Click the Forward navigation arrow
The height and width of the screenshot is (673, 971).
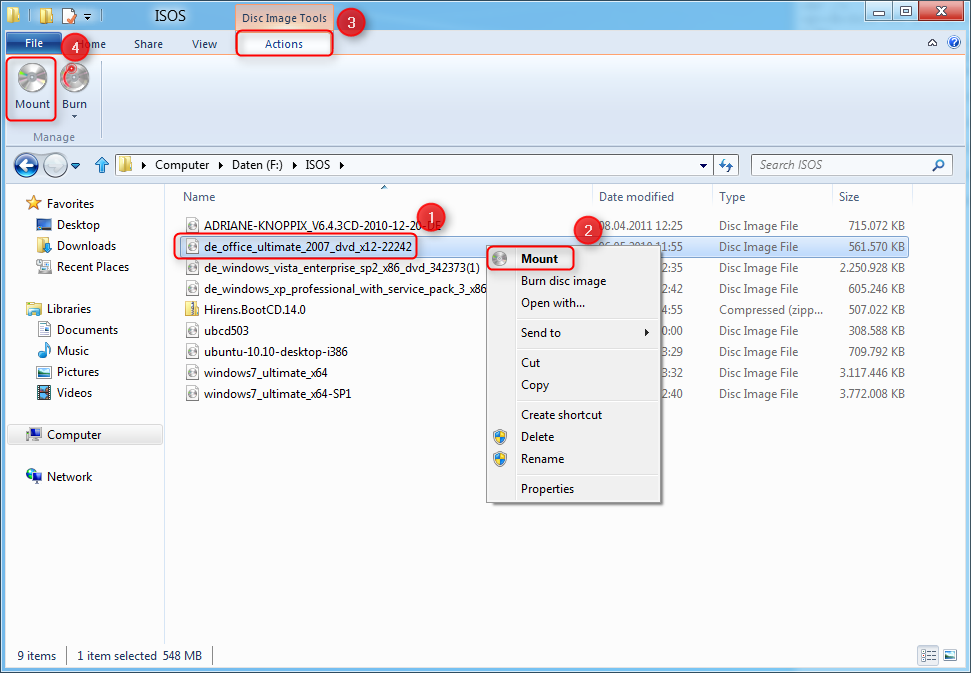pyautogui.click(x=55, y=165)
